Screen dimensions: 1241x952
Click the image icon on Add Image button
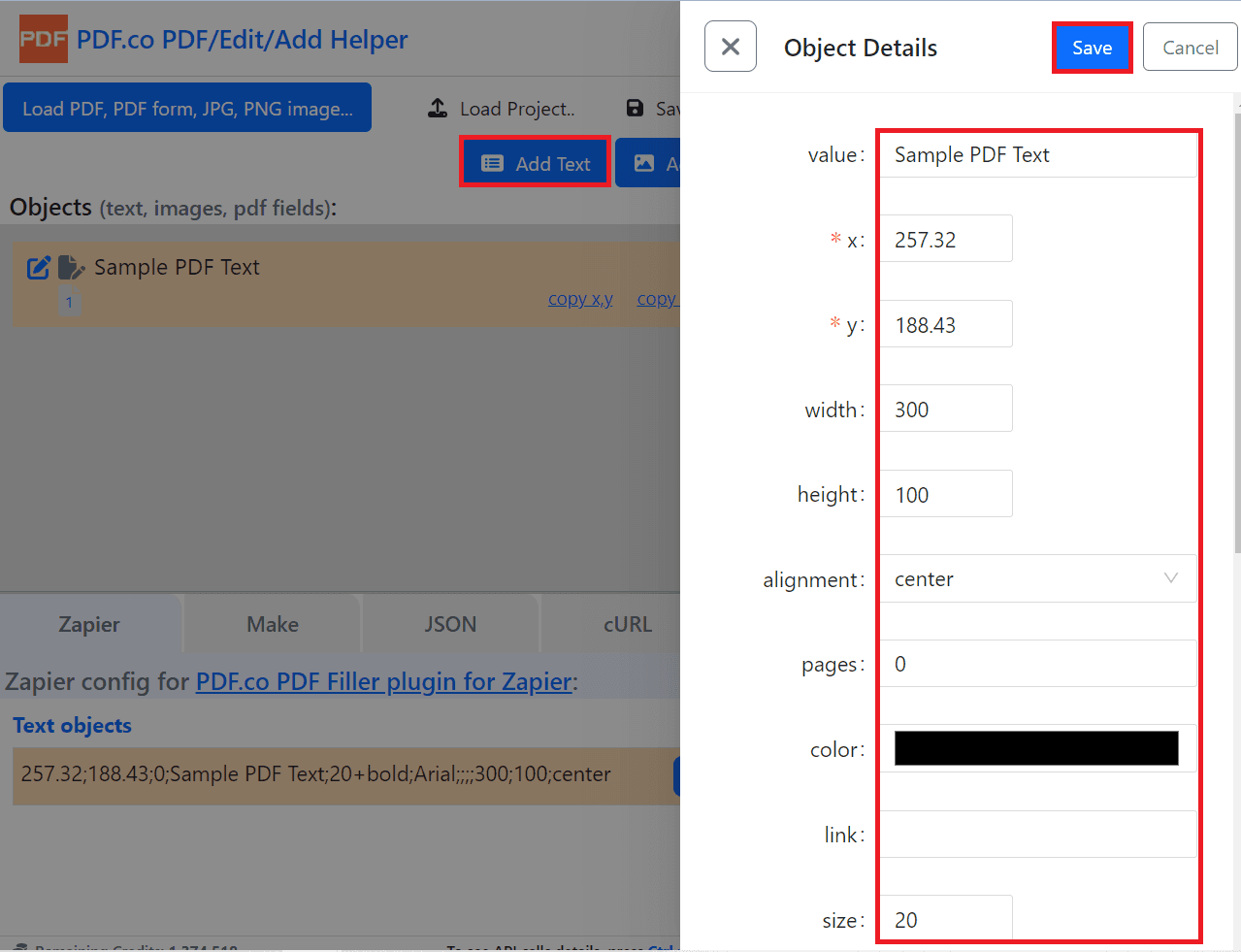point(644,163)
